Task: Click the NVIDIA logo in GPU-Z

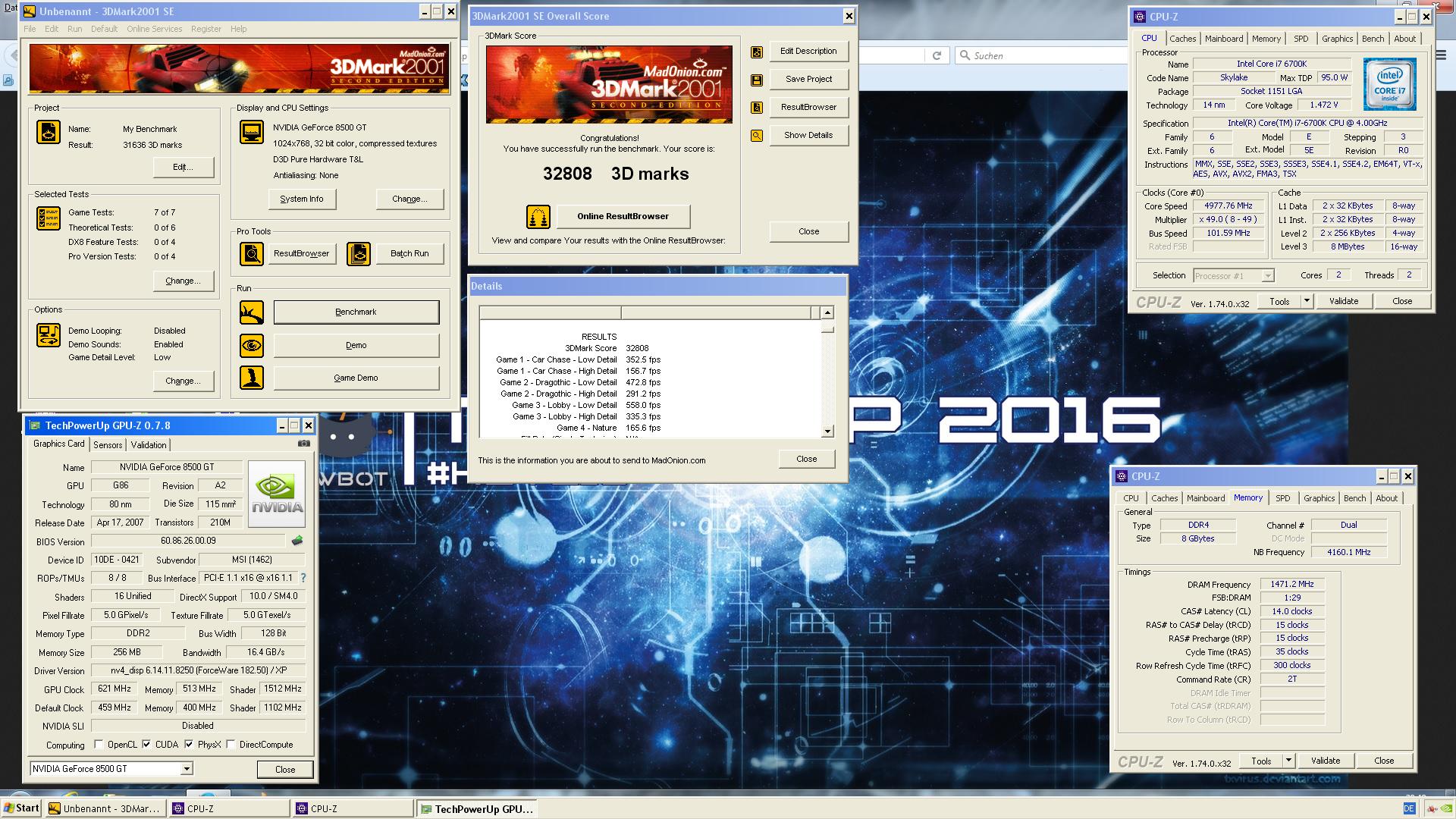Action: (x=277, y=494)
